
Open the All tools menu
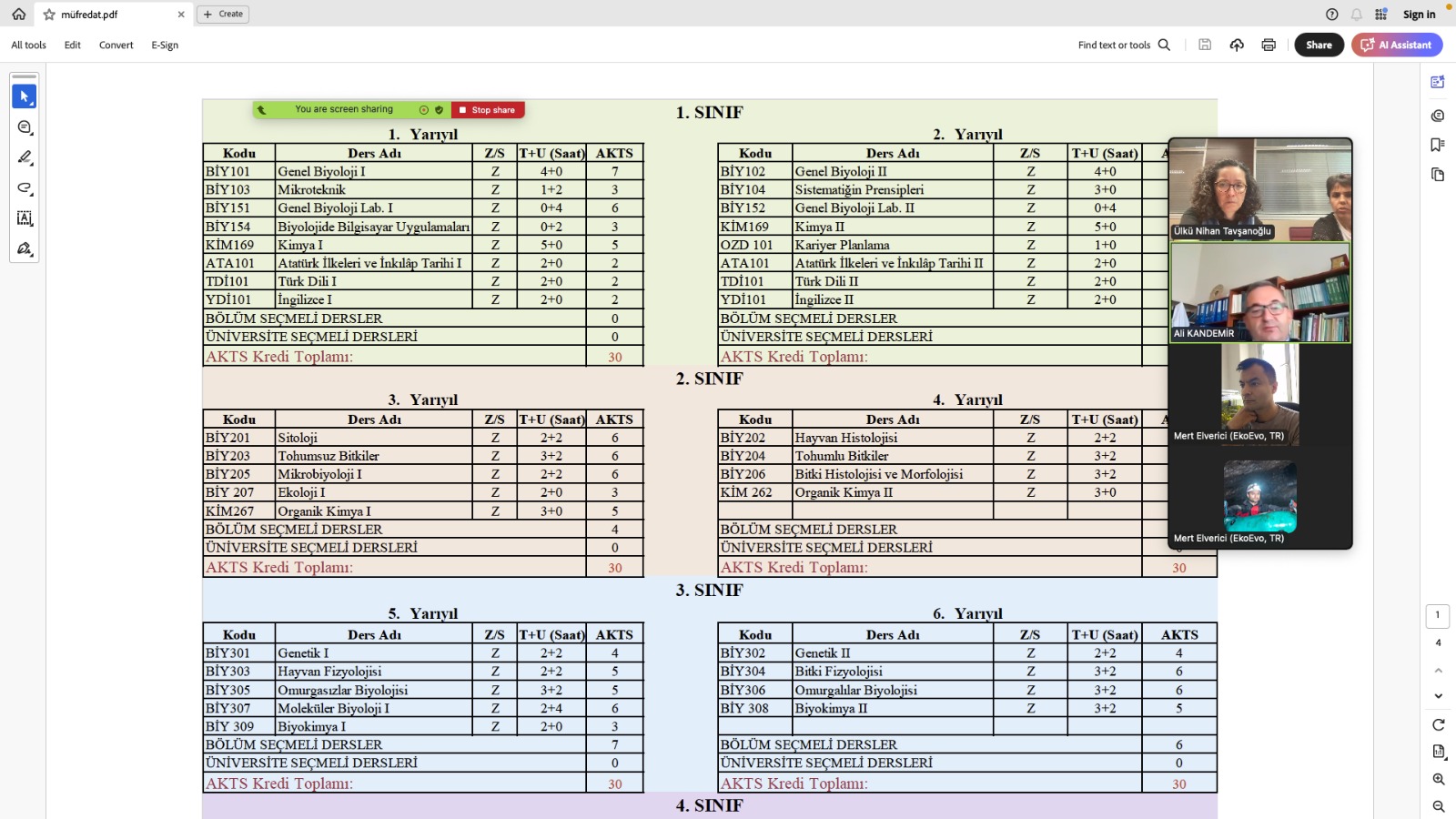(x=28, y=45)
